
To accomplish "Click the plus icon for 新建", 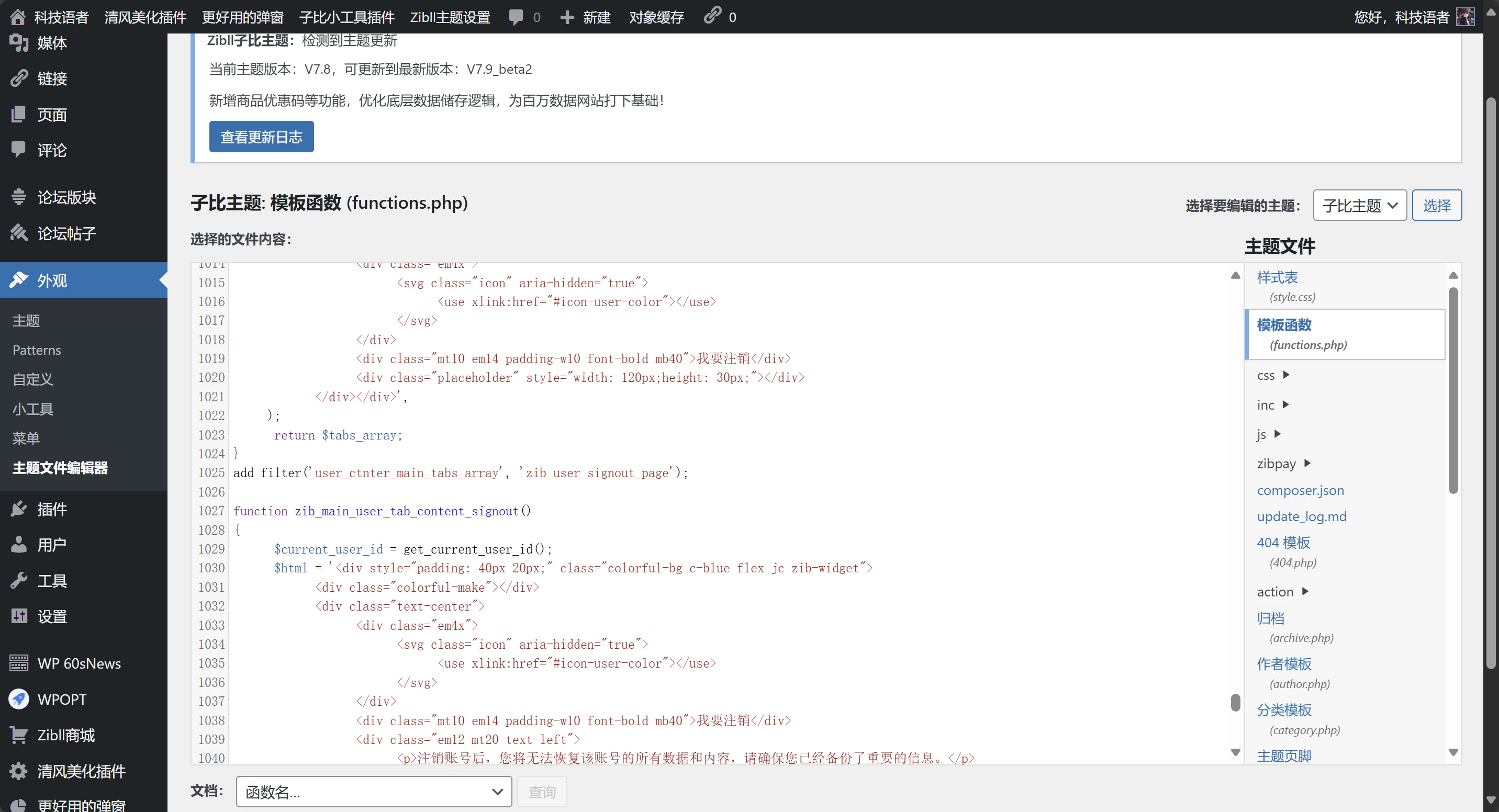I will tap(567, 17).
